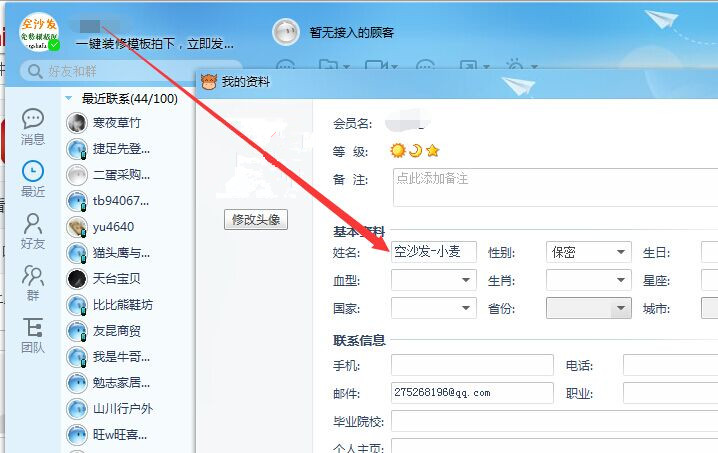Open the 好友 friends tab
This screenshot has width=718, height=453.
(33, 231)
